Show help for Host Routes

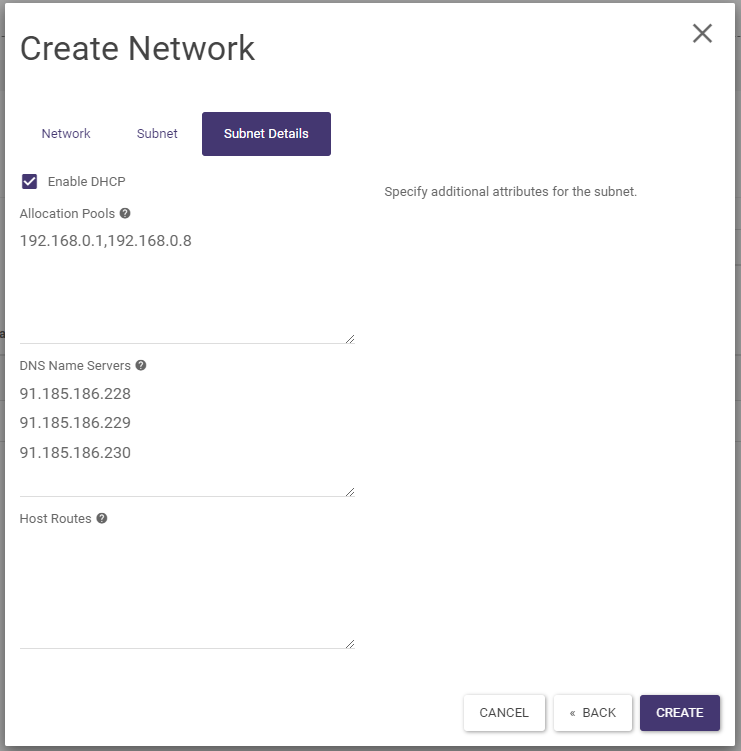102,519
